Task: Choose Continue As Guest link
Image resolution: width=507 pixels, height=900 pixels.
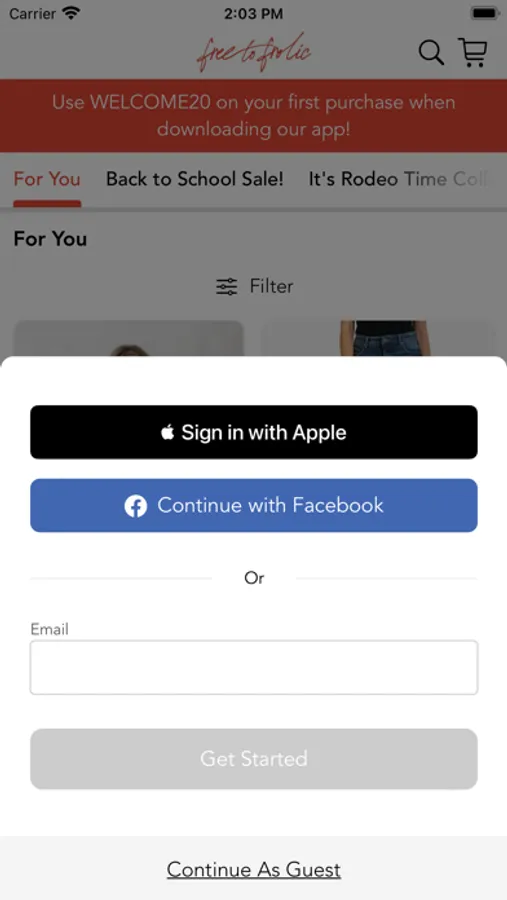Action: coord(254,870)
